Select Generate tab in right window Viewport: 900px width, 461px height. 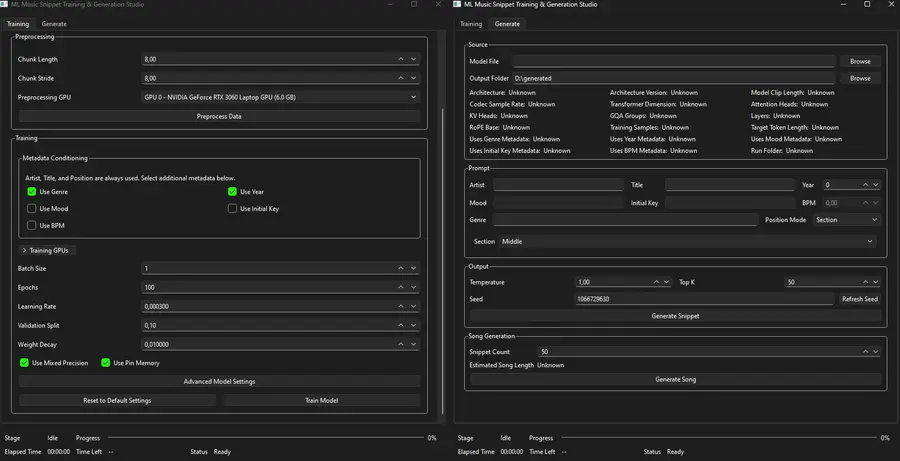coord(507,24)
